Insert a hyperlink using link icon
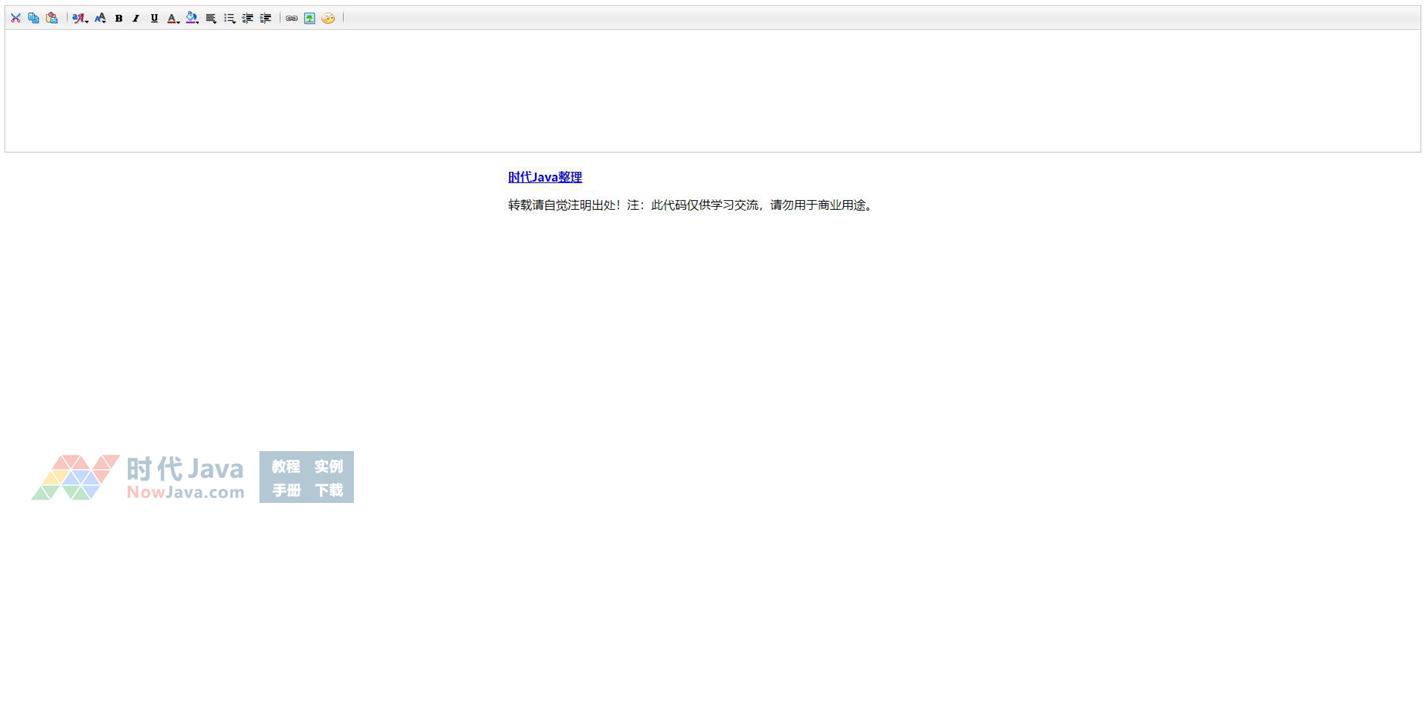 pos(291,18)
